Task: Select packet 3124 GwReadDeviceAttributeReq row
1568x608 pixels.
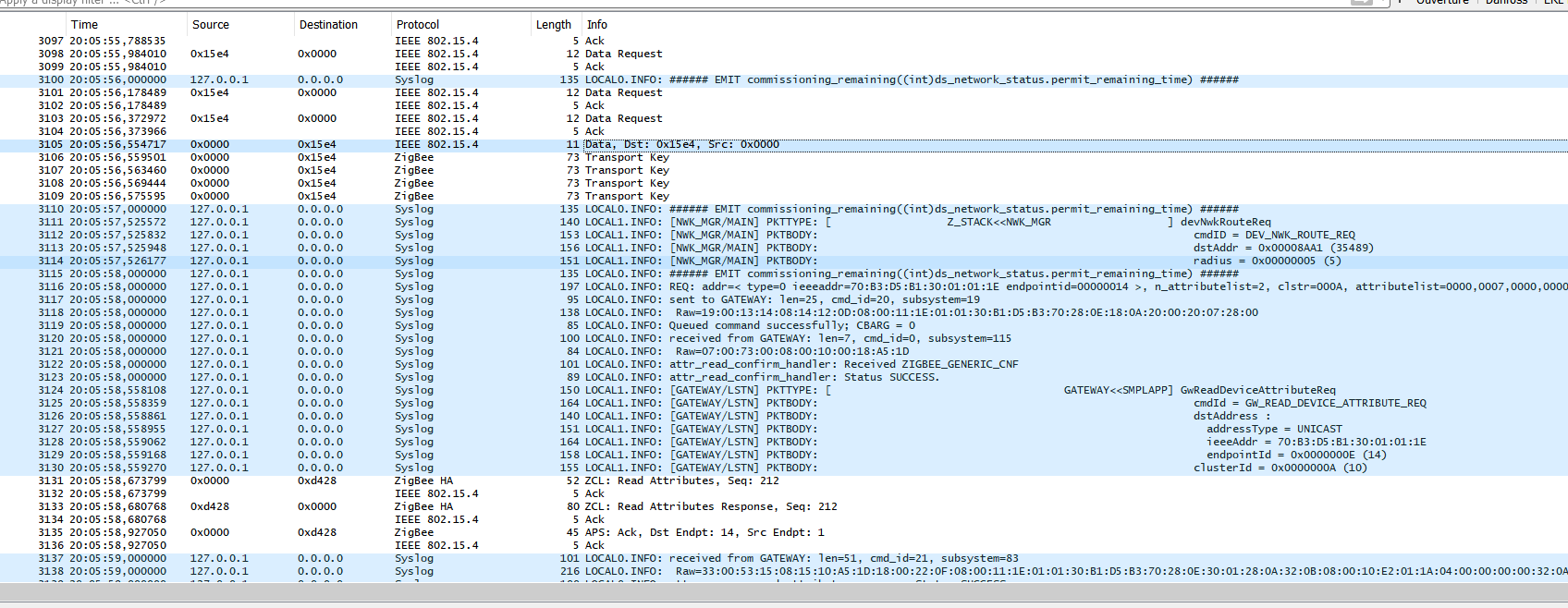Action: click(784, 390)
